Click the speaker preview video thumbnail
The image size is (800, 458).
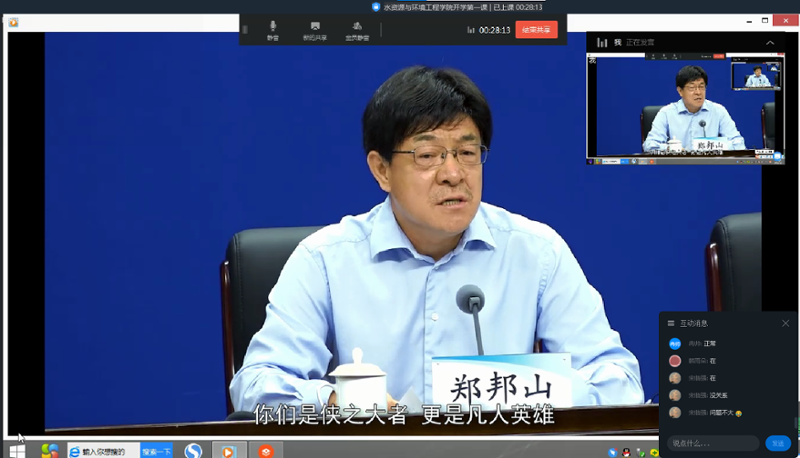point(685,109)
